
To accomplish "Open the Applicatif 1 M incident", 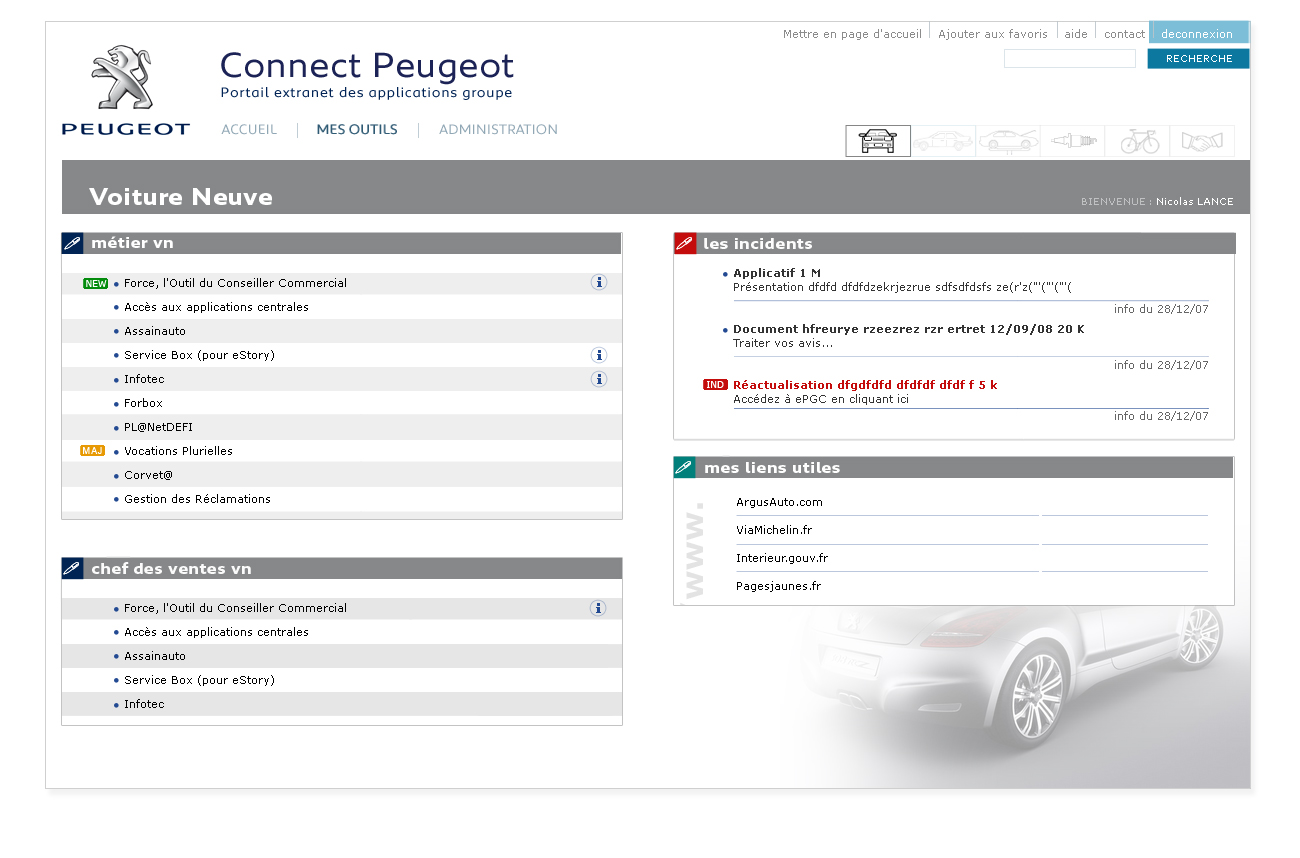I will [777, 273].
